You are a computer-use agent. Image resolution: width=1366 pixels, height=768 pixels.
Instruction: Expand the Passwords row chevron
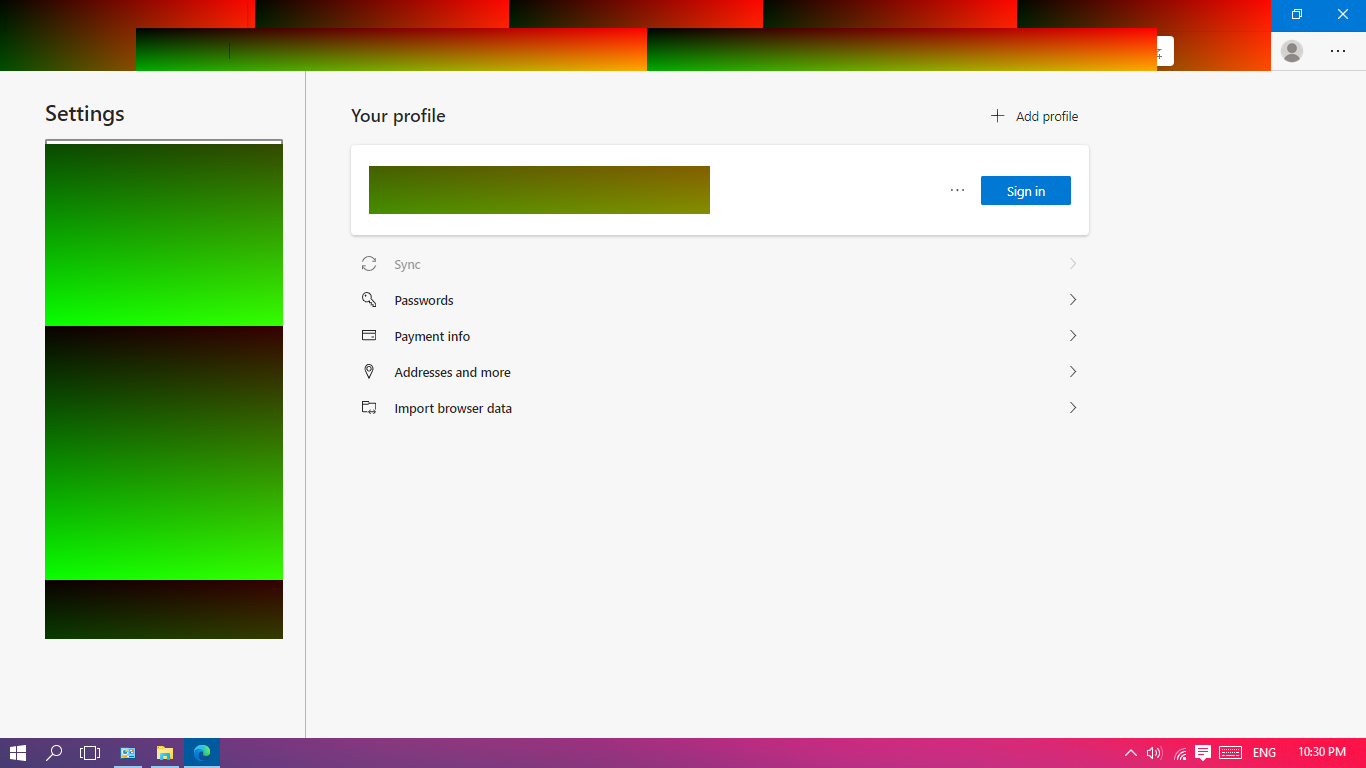click(x=1073, y=300)
